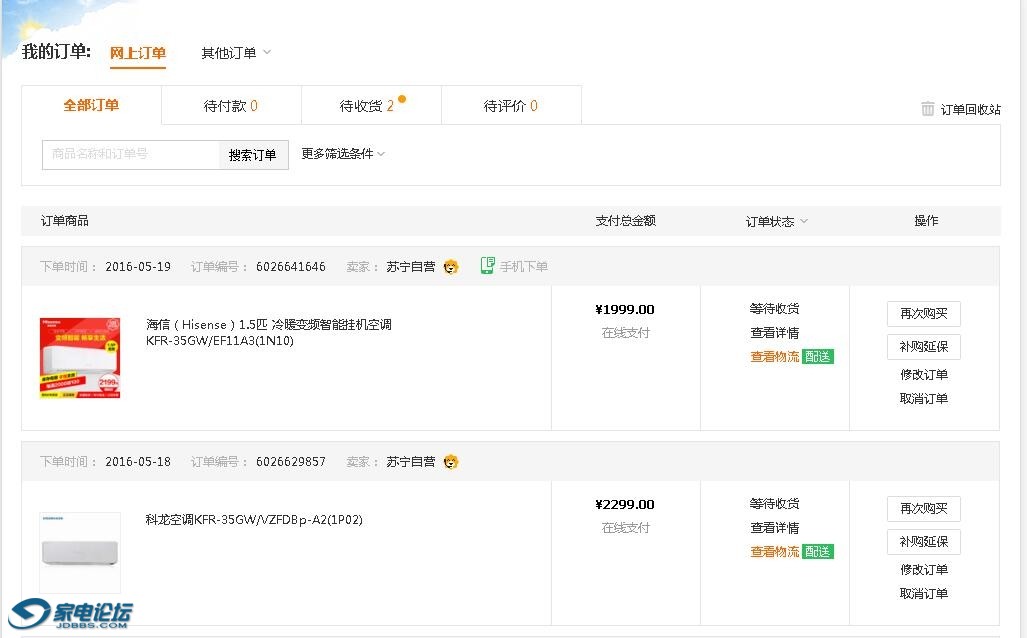The width and height of the screenshot is (1027, 638).
Task: Click the green 配送 badge on Kelon order
Action: [x=817, y=552]
